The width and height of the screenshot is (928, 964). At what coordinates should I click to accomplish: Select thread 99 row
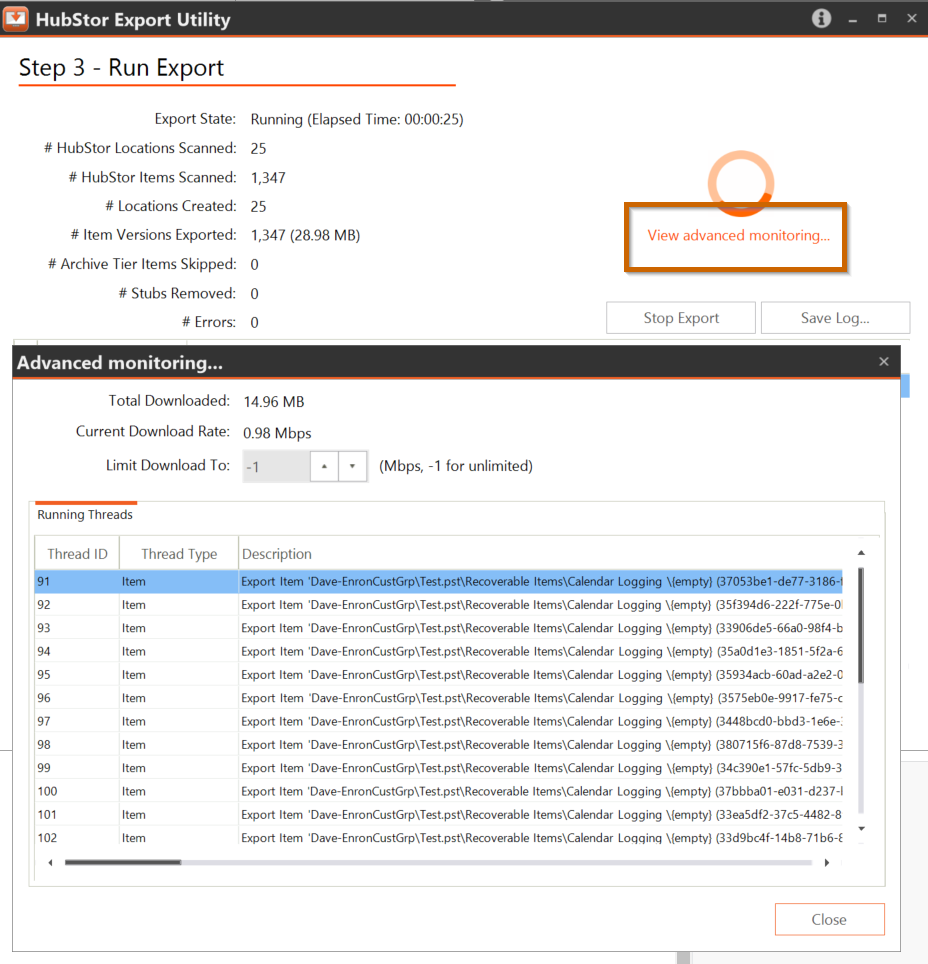coord(438,768)
